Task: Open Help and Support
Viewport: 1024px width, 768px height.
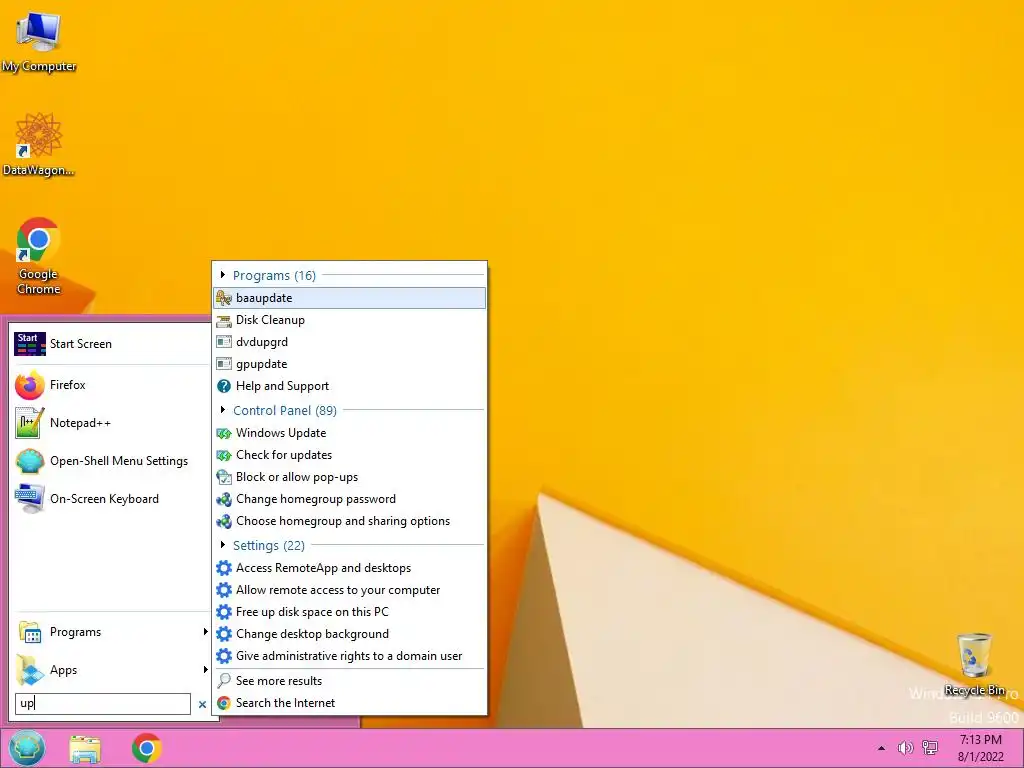Action: (349, 386)
